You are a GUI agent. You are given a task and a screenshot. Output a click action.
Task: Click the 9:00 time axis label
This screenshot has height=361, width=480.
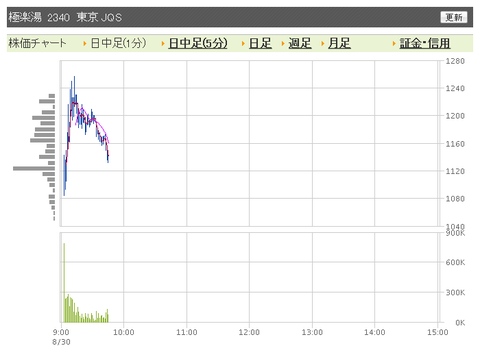pos(61,332)
